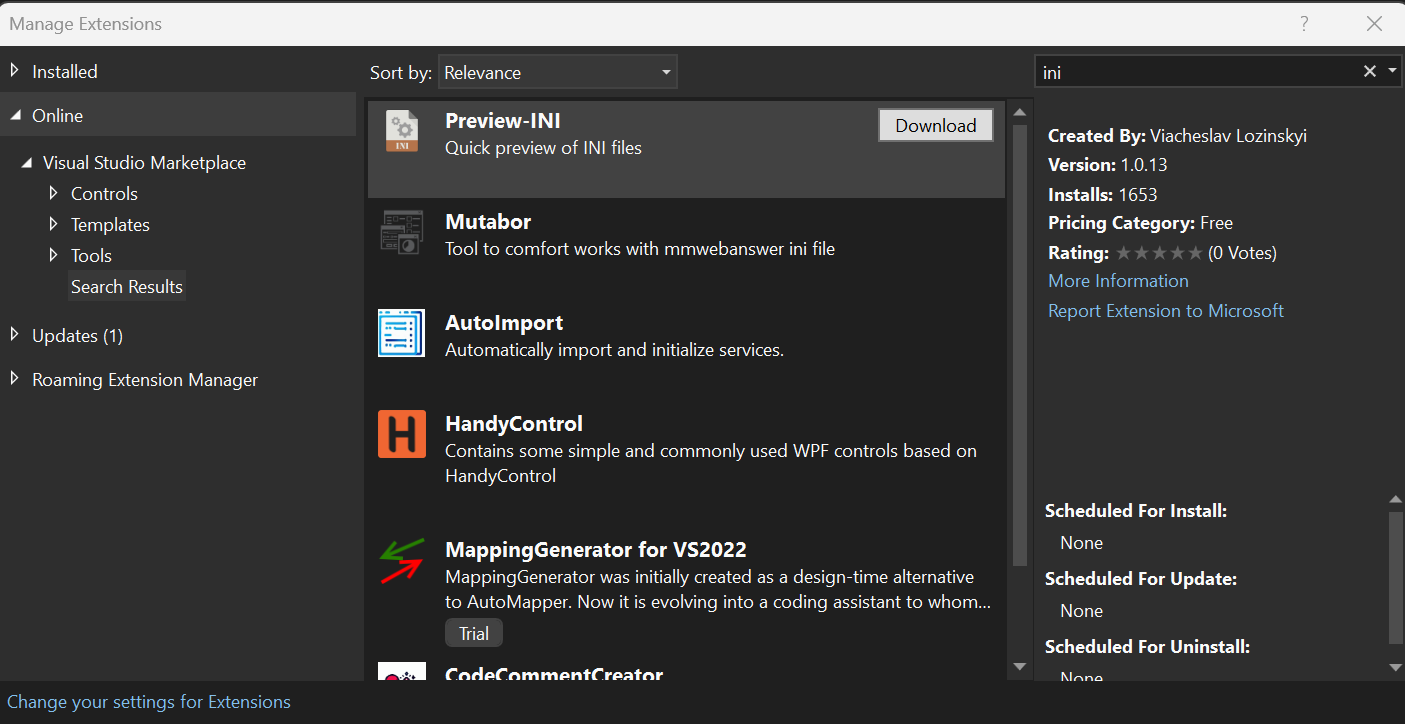The width and height of the screenshot is (1405, 724).
Task: Click 'Automatically import and initialize services' description
Action: pos(614,350)
